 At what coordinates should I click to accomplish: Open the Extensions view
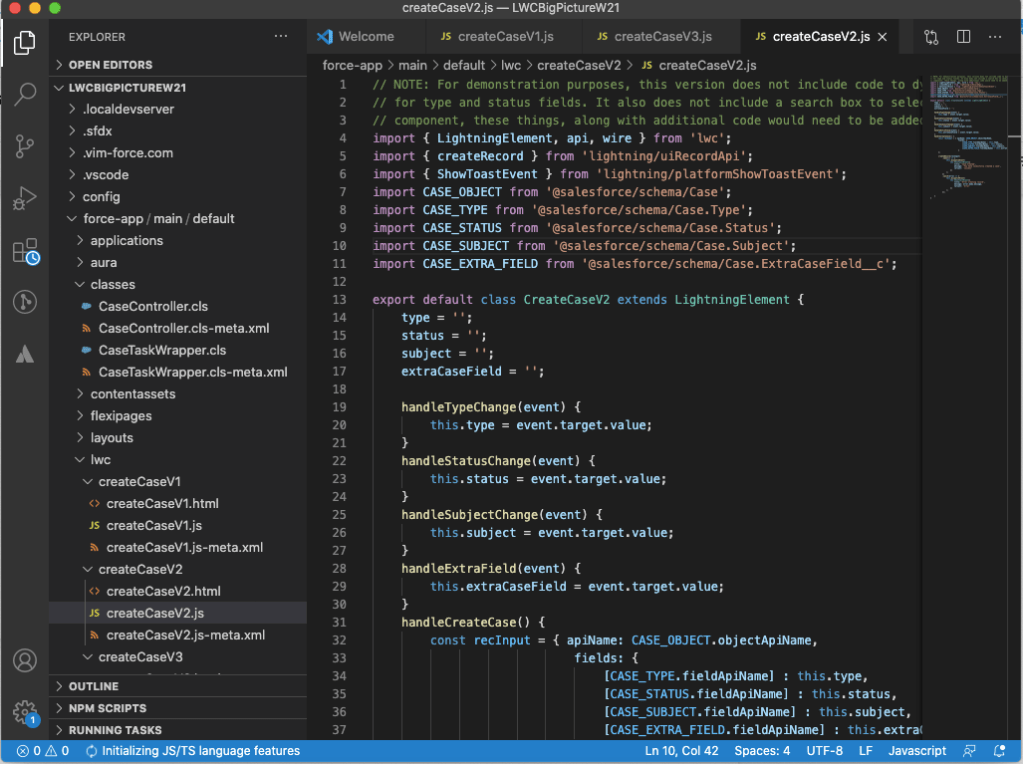(x=24, y=252)
